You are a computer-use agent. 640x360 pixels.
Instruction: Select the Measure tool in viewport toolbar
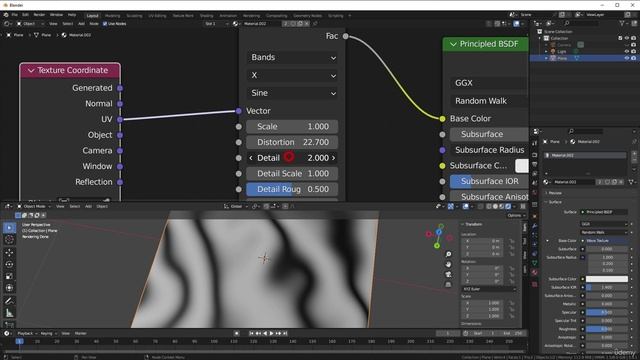(9, 313)
